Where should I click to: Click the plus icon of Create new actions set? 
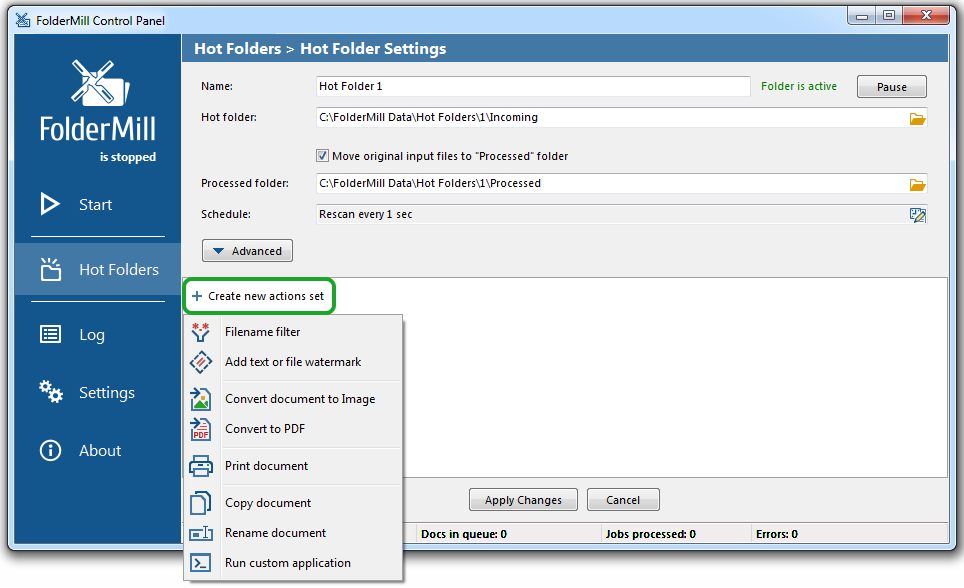[197, 296]
